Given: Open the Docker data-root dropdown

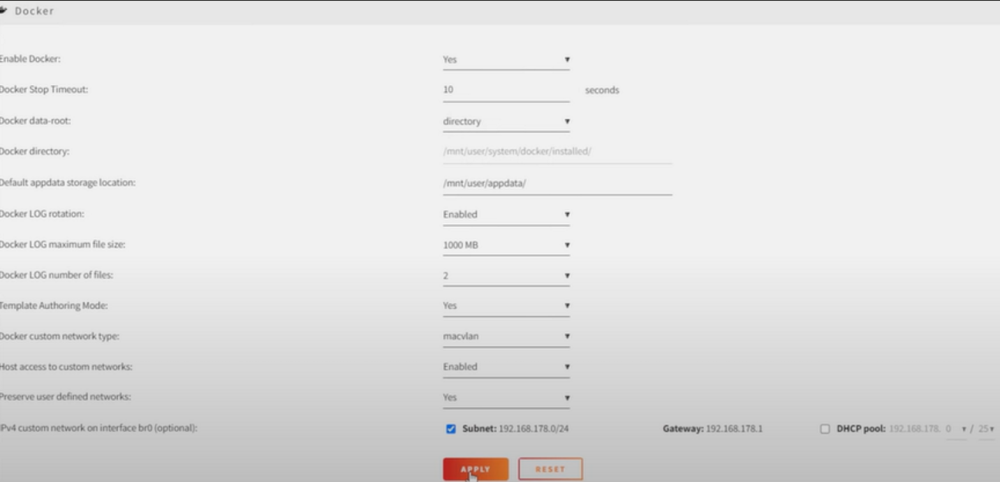Looking at the screenshot, I should tap(506, 121).
